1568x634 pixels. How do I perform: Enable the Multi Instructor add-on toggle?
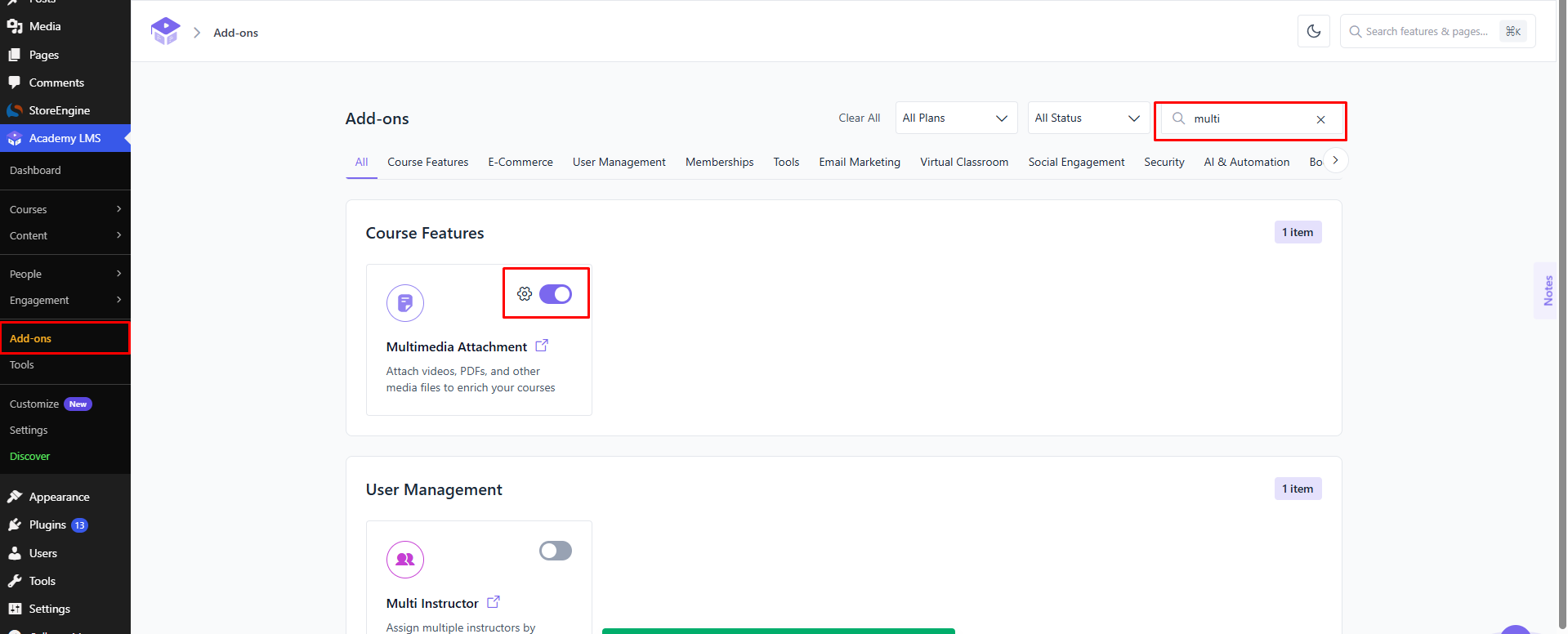(556, 551)
